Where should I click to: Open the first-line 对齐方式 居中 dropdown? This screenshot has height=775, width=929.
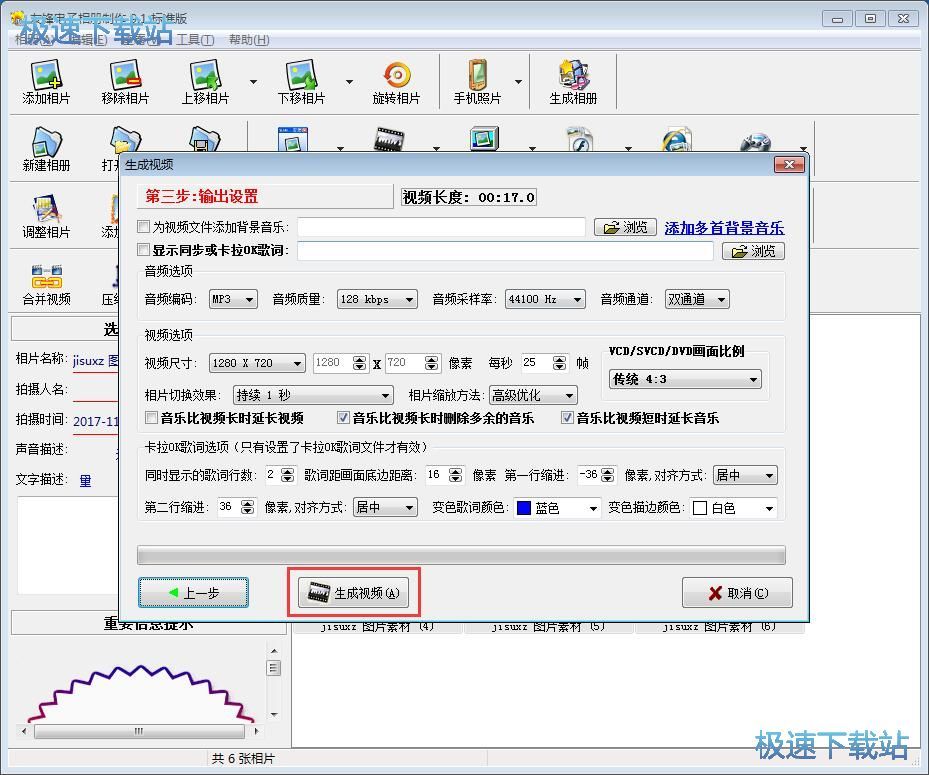pyautogui.click(x=745, y=475)
